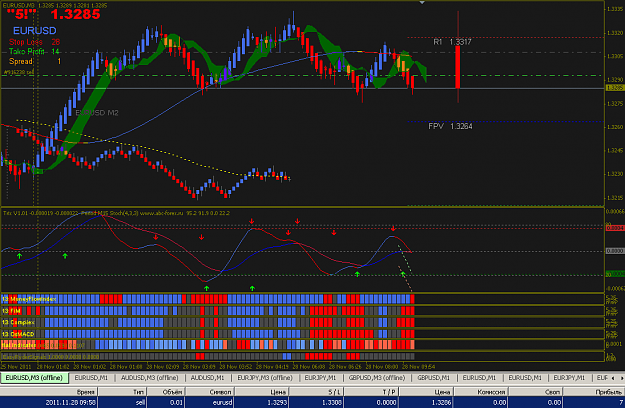Viewport: 625px width, 408px height.
Task: Click the EURUSD,M3 OHLC header at the chart top
Action: [55, 6]
